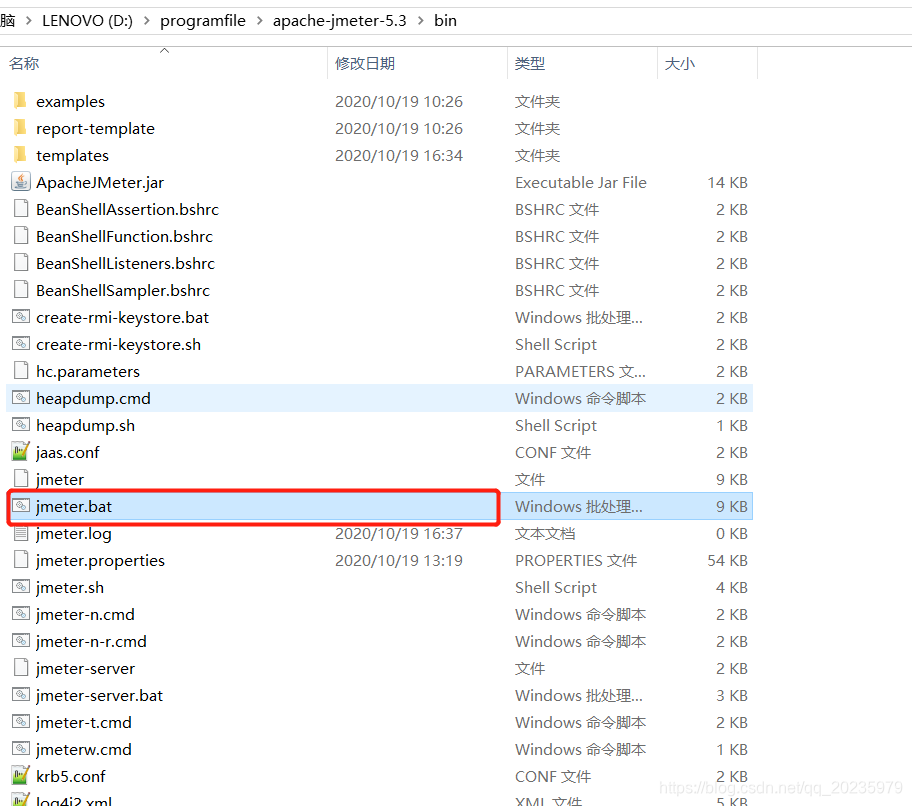Image resolution: width=912 pixels, height=806 pixels.
Task: Select the examples file name
Action: (70, 102)
